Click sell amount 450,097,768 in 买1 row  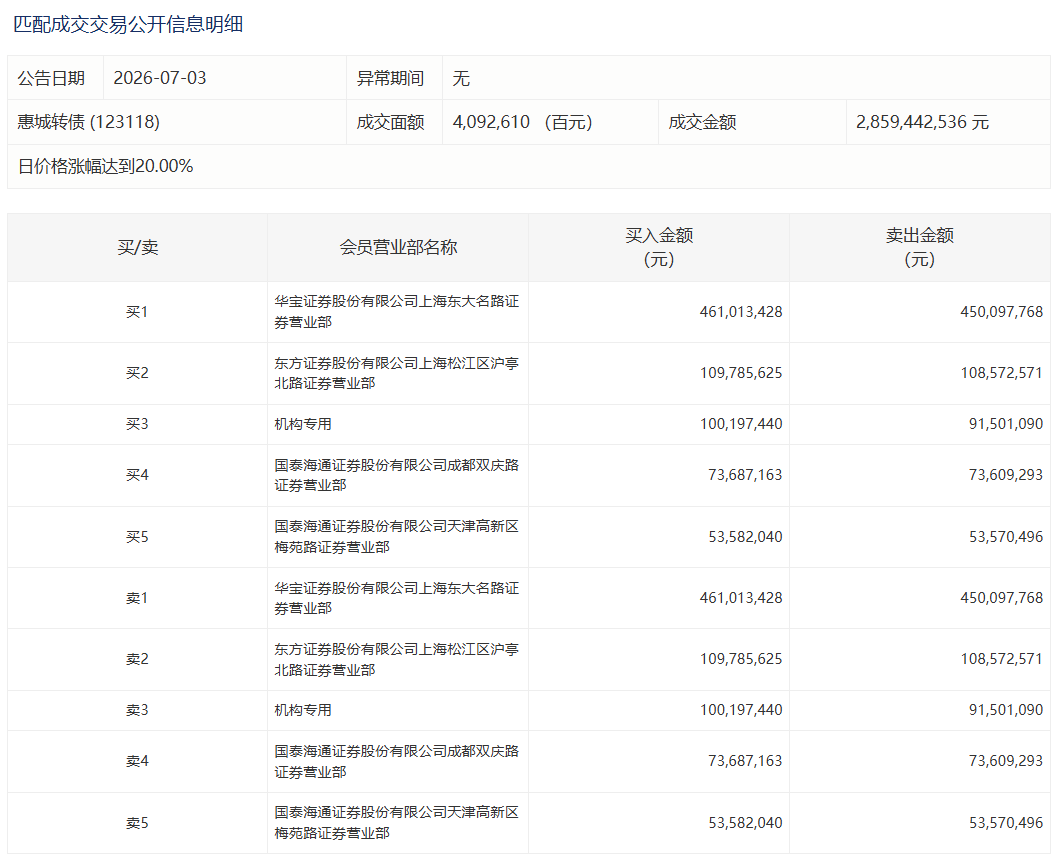click(x=1001, y=312)
